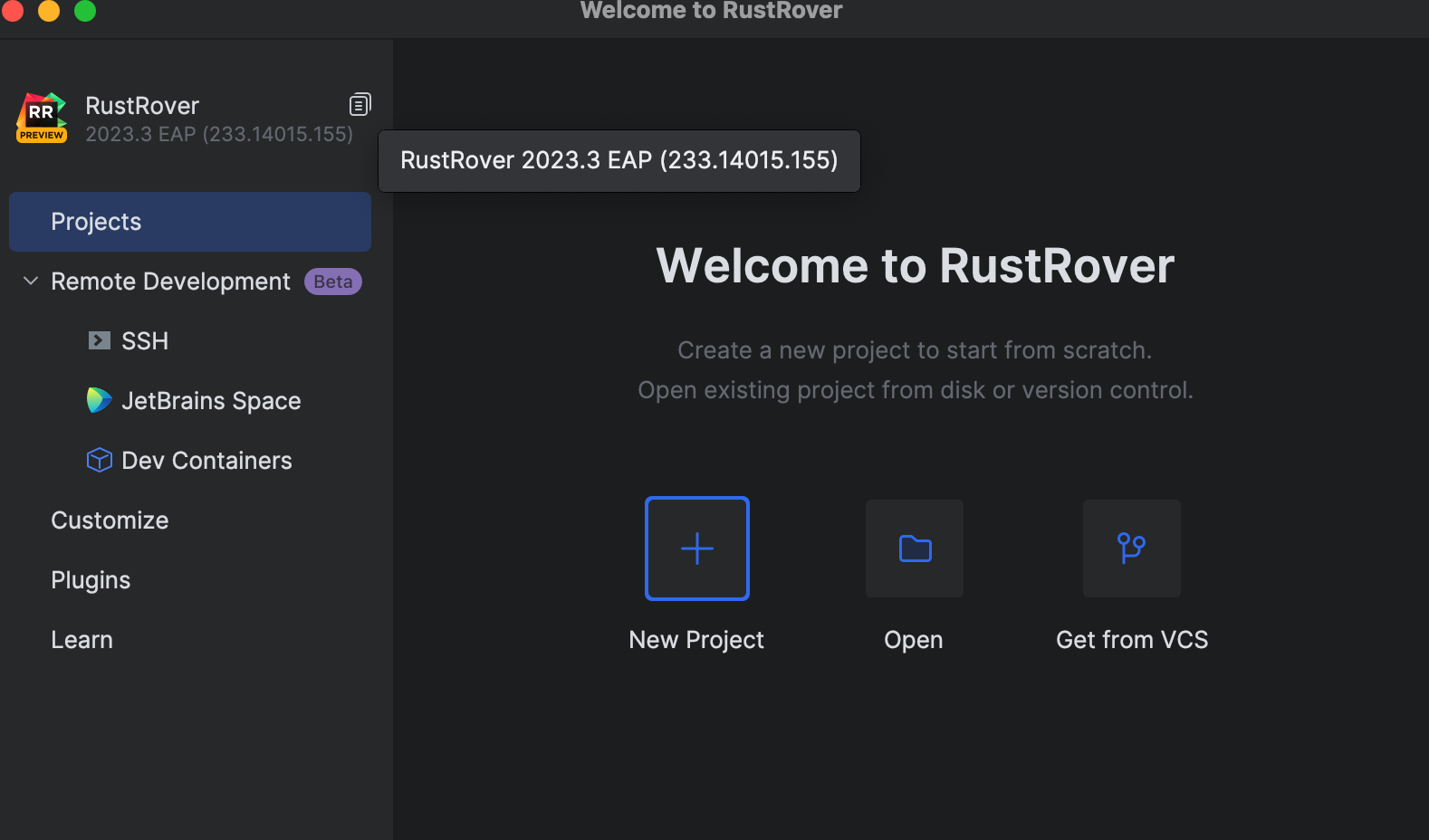
Task: Click the SSH terminal icon
Action: pyautogui.click(x=99, y=340)
